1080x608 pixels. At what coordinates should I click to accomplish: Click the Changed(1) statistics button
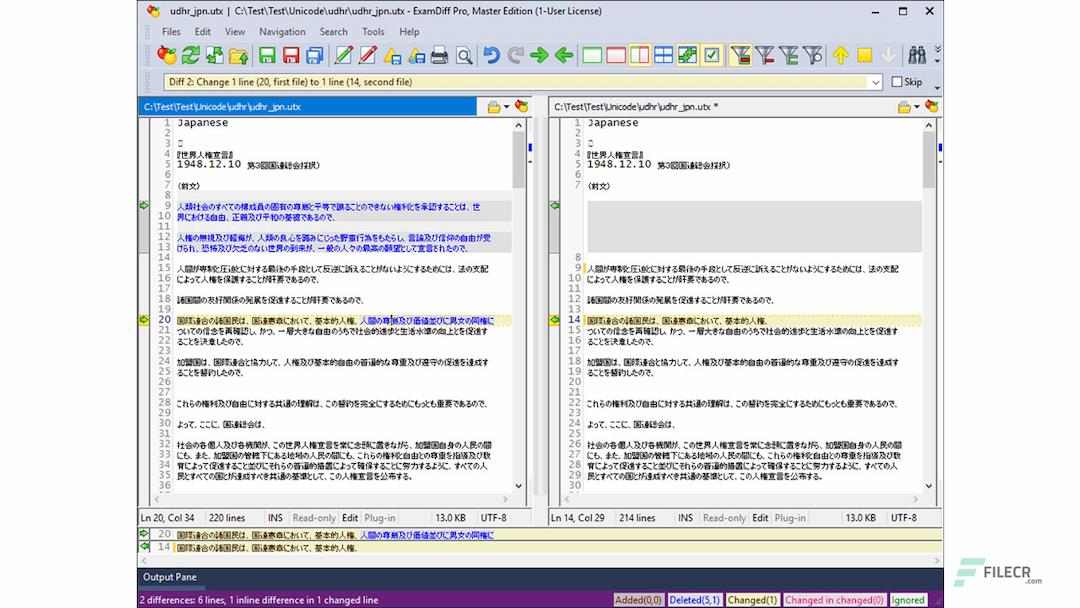click(x=752, y=599)
